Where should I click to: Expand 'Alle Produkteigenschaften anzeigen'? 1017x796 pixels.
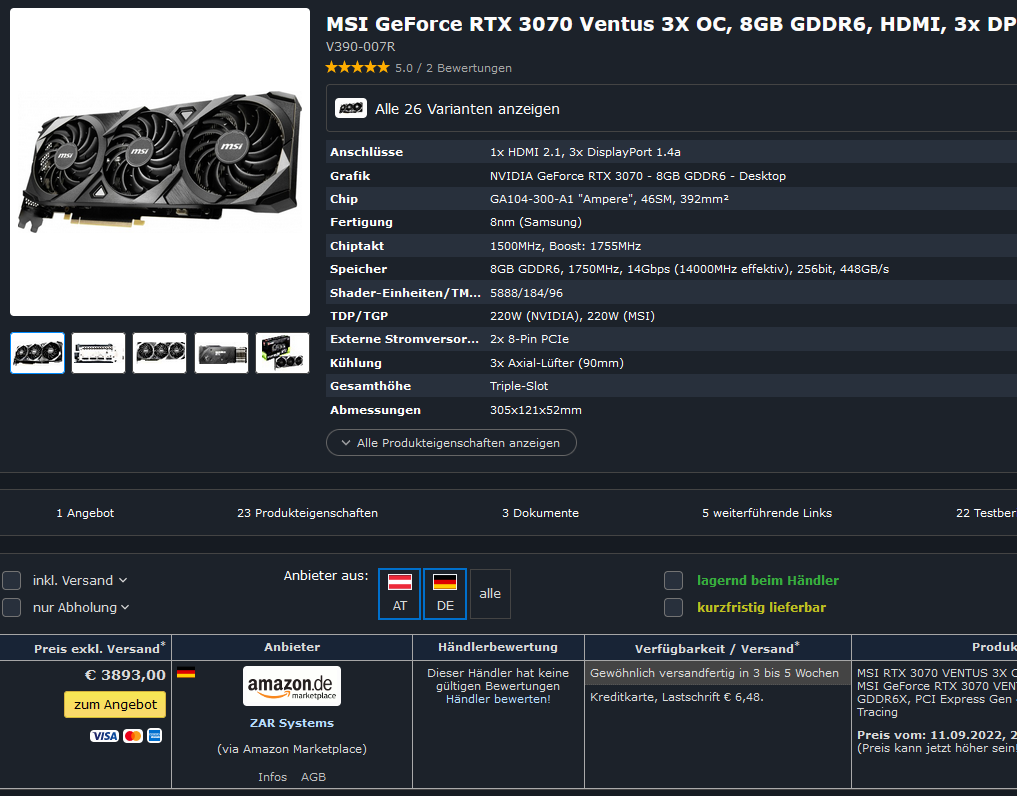[451, 442]
